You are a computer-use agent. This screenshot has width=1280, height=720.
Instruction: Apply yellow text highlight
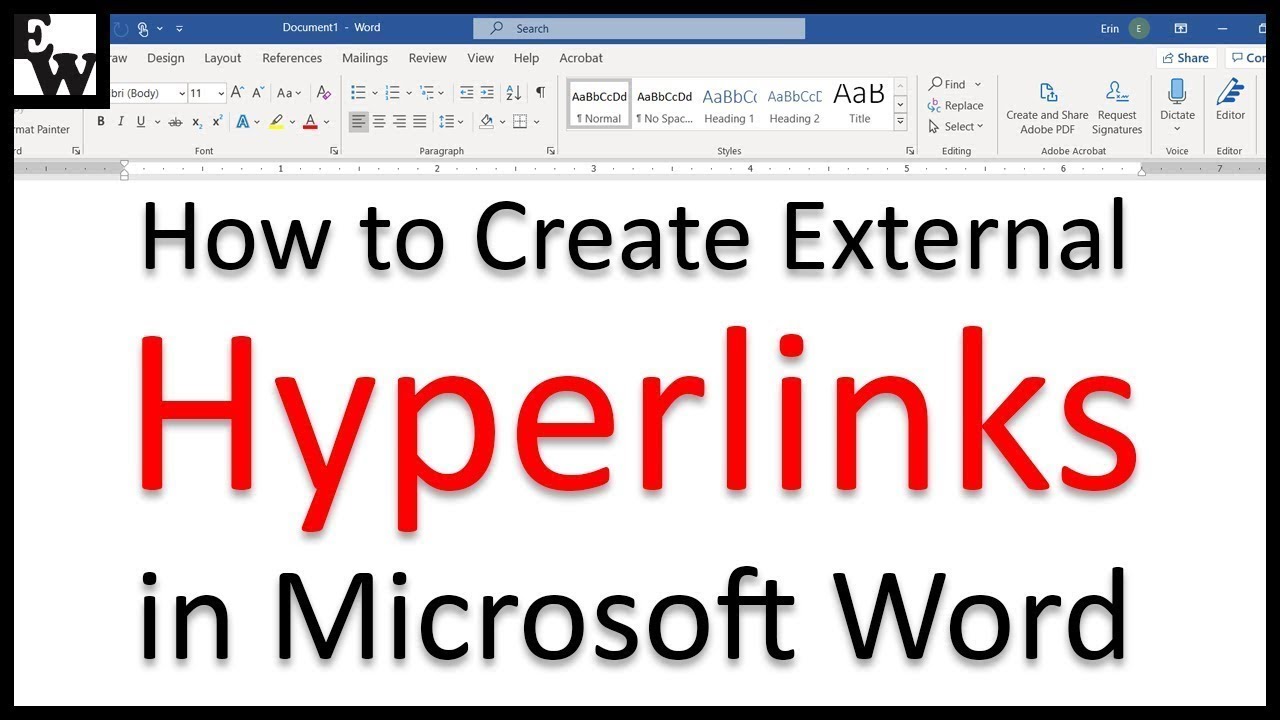pos(275,122)
